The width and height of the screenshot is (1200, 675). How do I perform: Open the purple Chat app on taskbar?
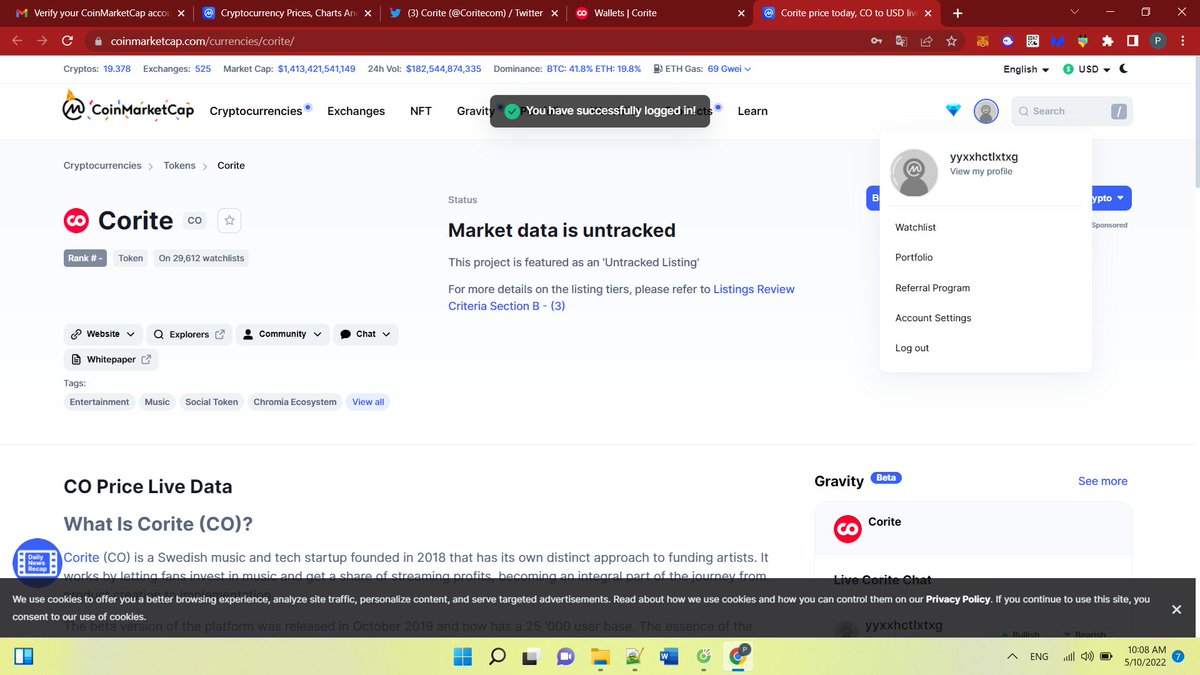tap(566, 656)
